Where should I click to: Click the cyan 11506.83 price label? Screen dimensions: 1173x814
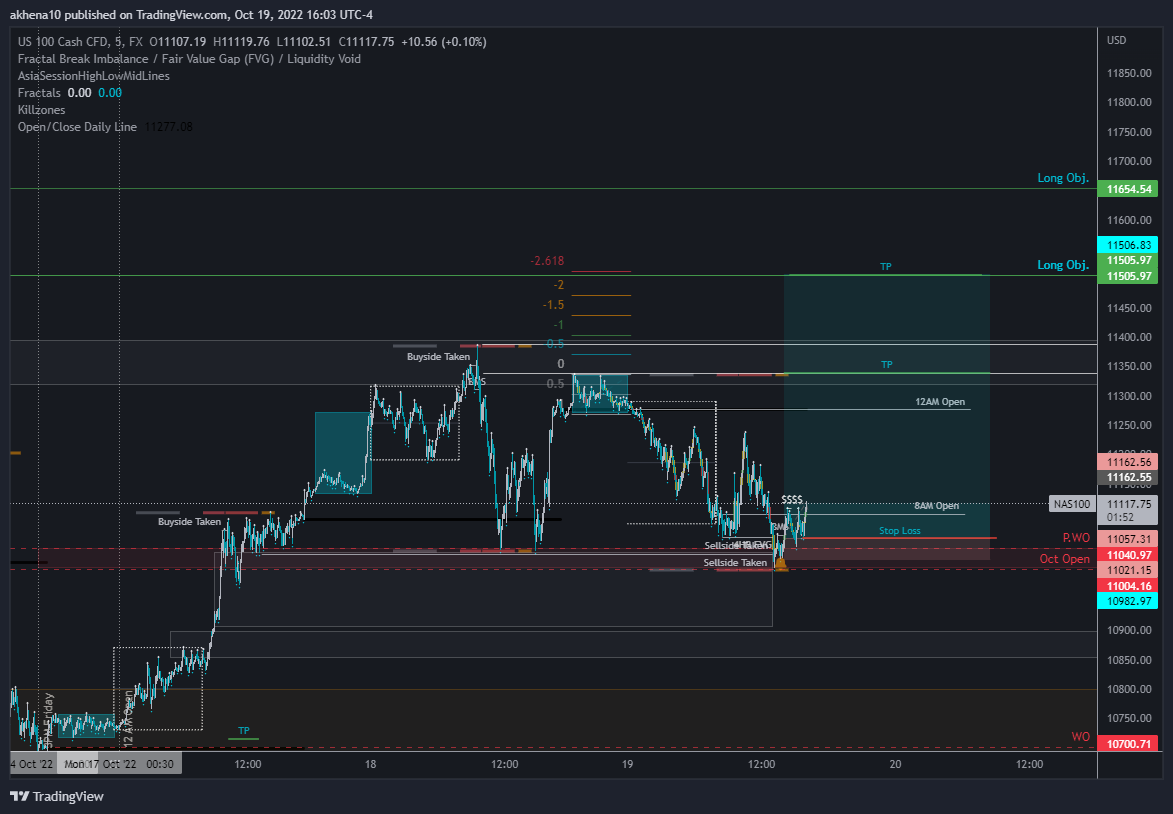click(1127, 245)
